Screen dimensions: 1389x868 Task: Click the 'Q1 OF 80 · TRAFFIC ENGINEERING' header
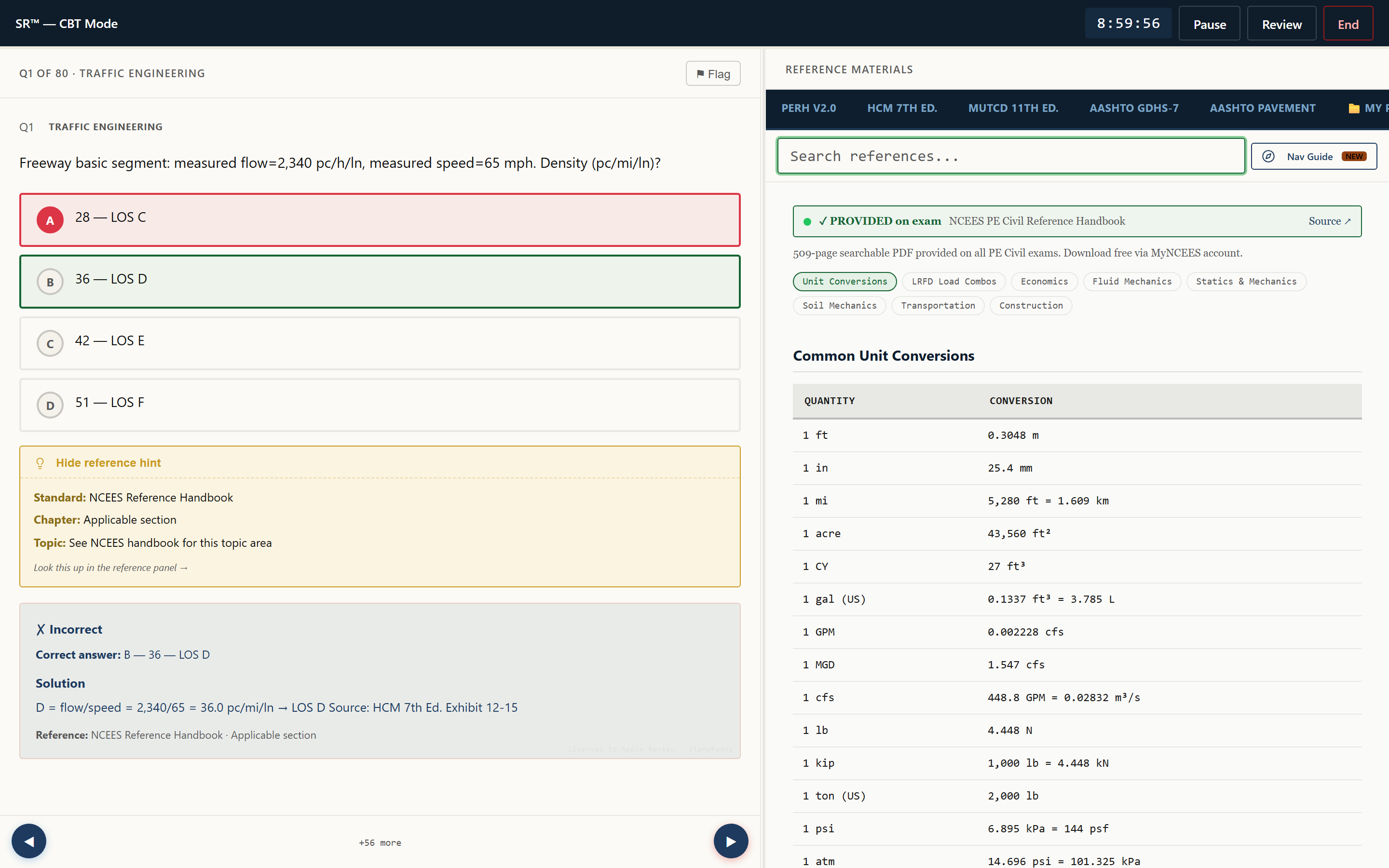pyautogui.click(x=112, y=73)
